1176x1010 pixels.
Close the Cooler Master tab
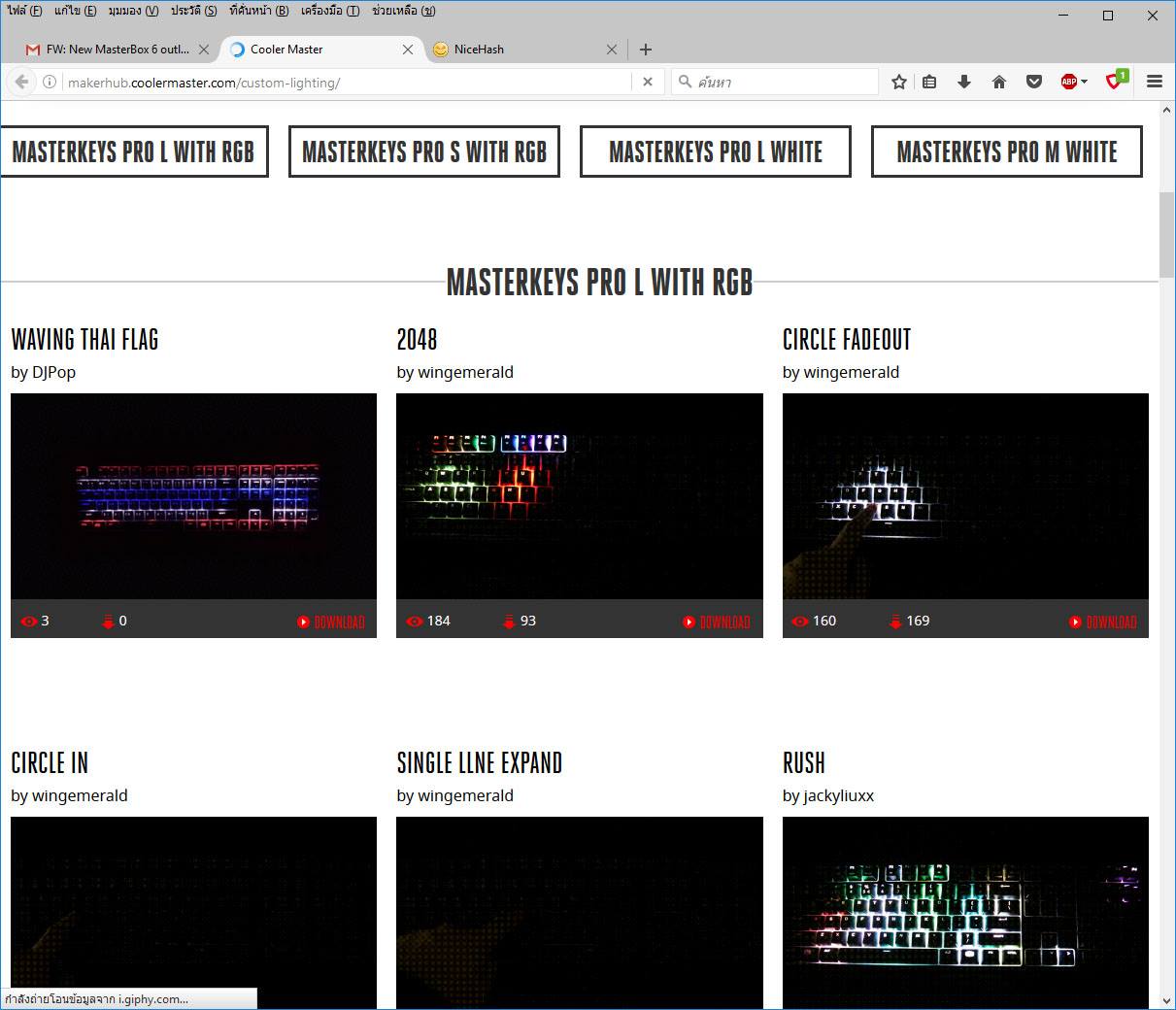408,50
